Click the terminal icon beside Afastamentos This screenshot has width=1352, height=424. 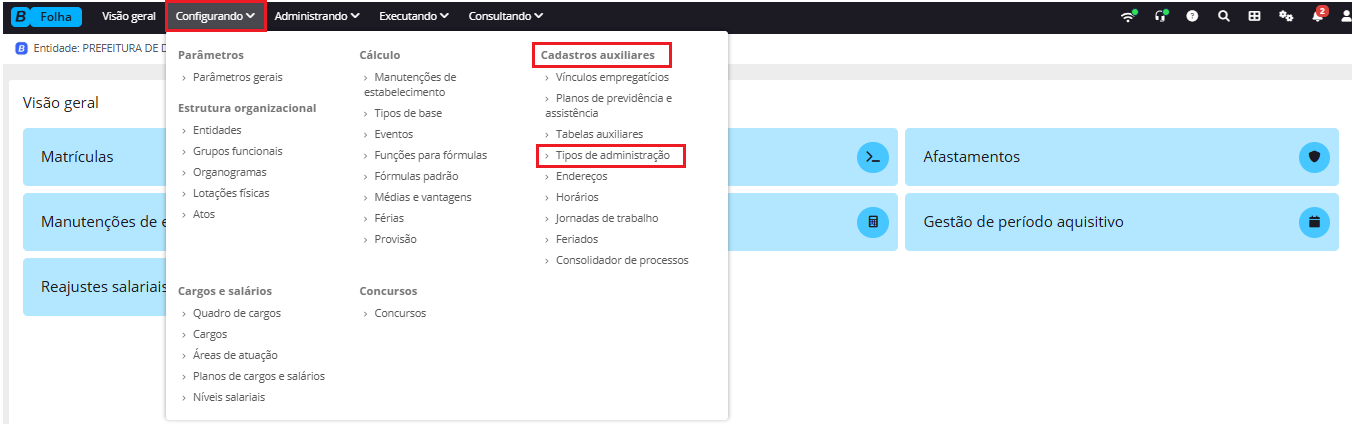[x=873, y=157]
